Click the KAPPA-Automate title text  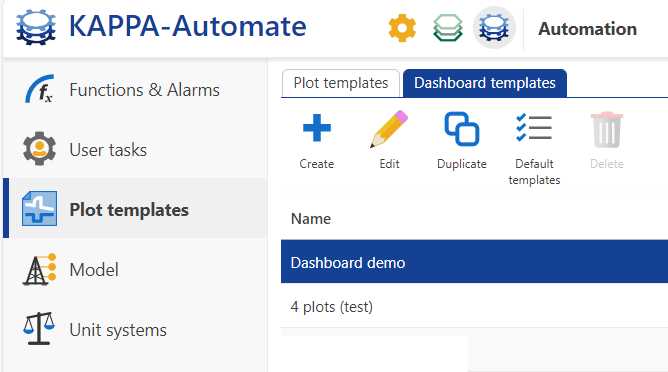click(187, 26)
